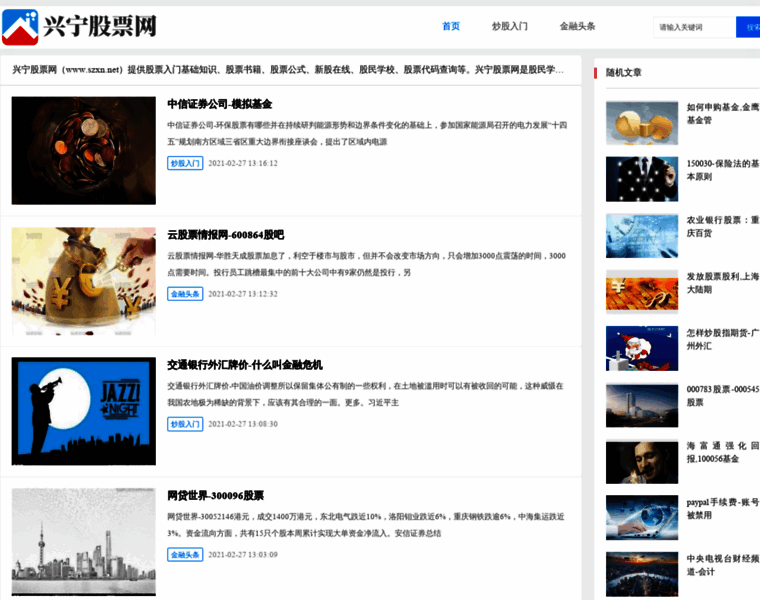Open sidebar thumbnail of man lighting cigar
This screenshot has width=760, height=600.
pyautogui.click(x=642, y=462)
